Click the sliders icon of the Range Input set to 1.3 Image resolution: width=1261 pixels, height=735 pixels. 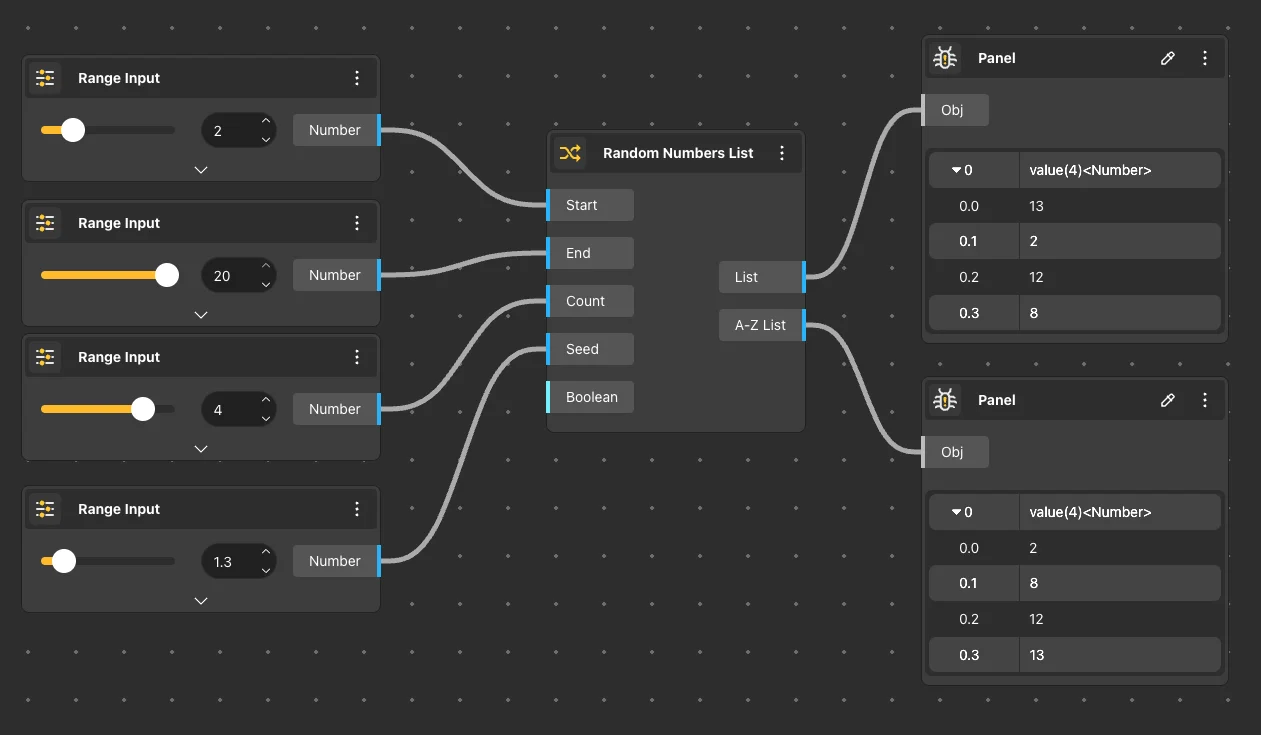click(x=45, y=509)
